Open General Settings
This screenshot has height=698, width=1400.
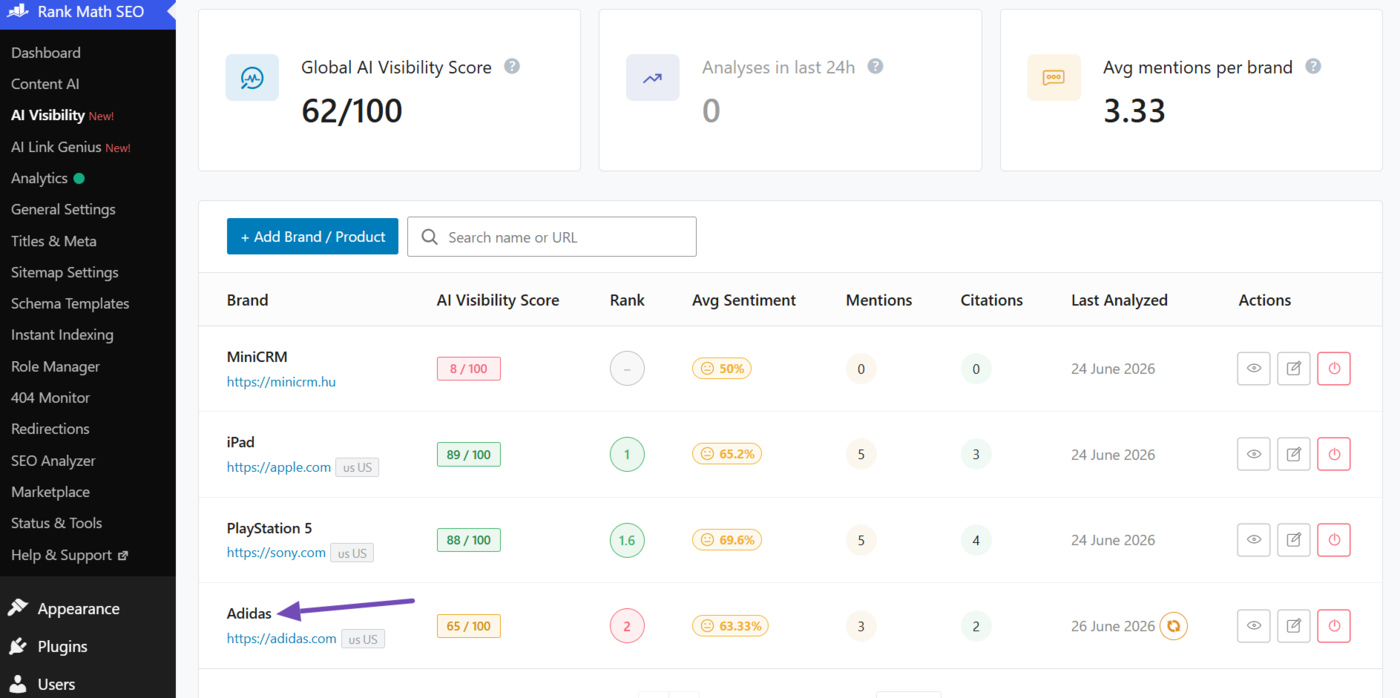(63, 209)
